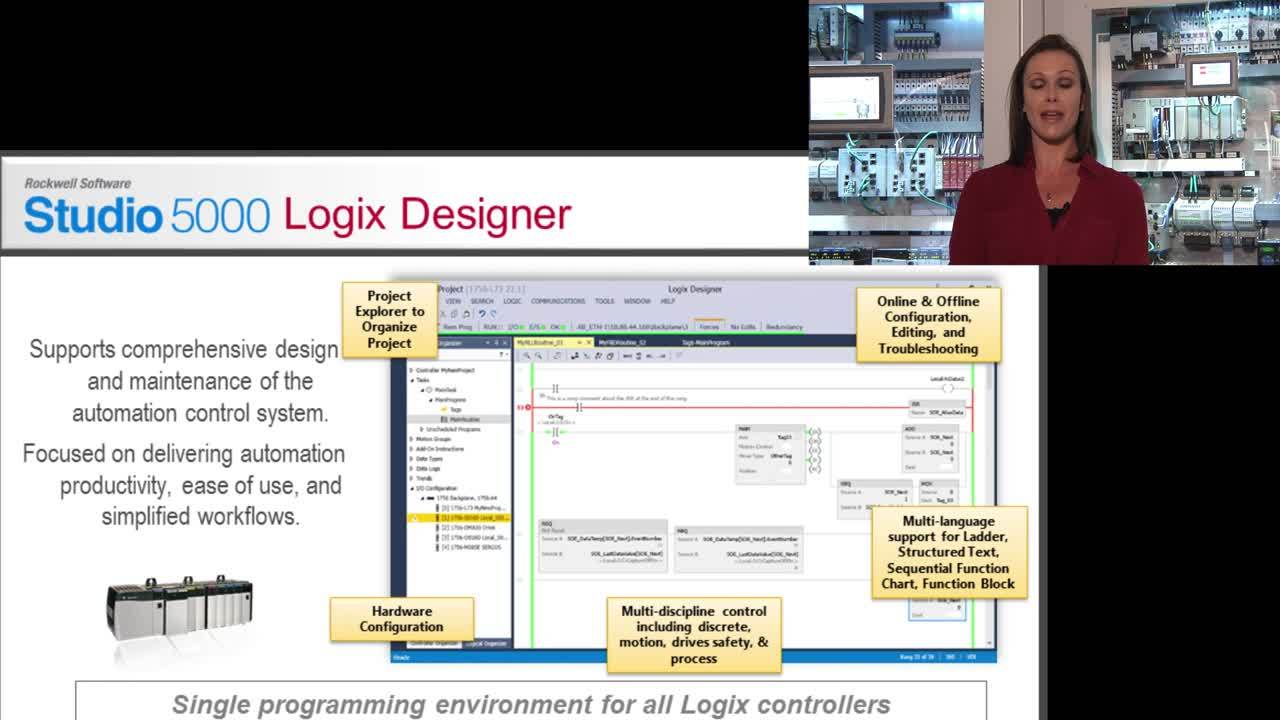
Task: Click the Redo icon in Logix Designer toolbar
Action: click(x=493, y=313)
